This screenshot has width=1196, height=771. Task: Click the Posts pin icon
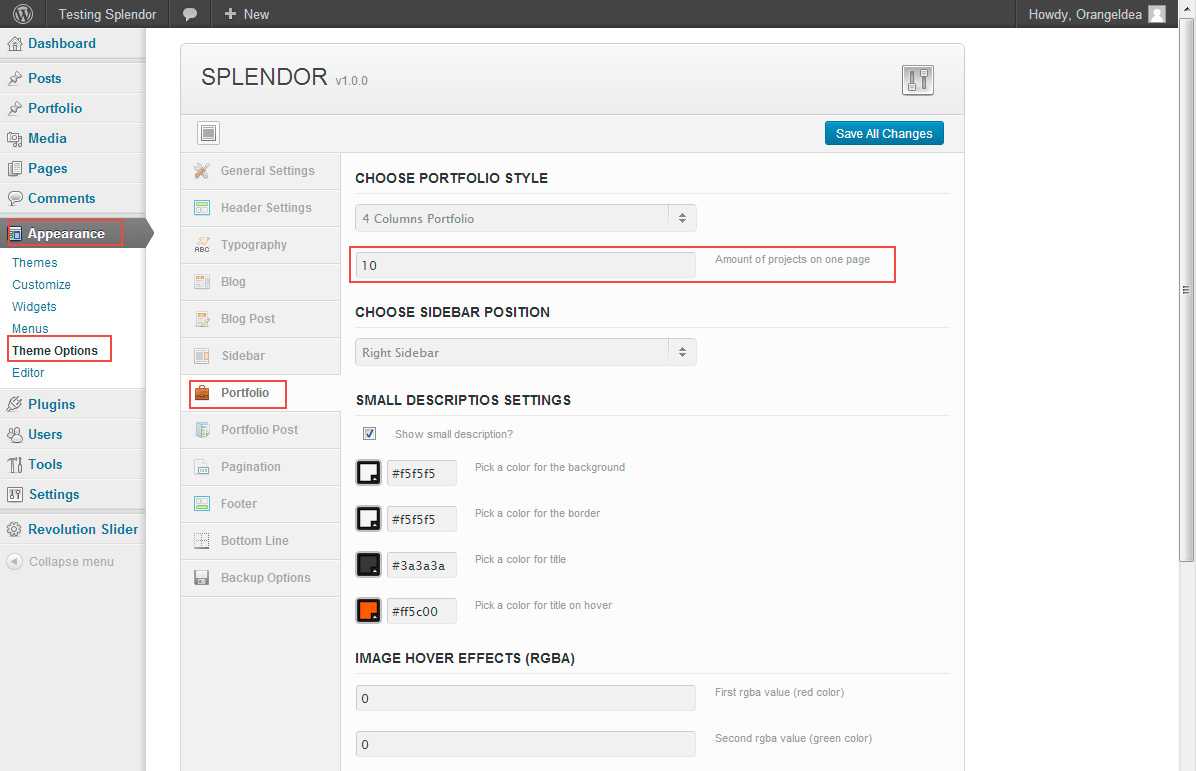coord(14,79)
